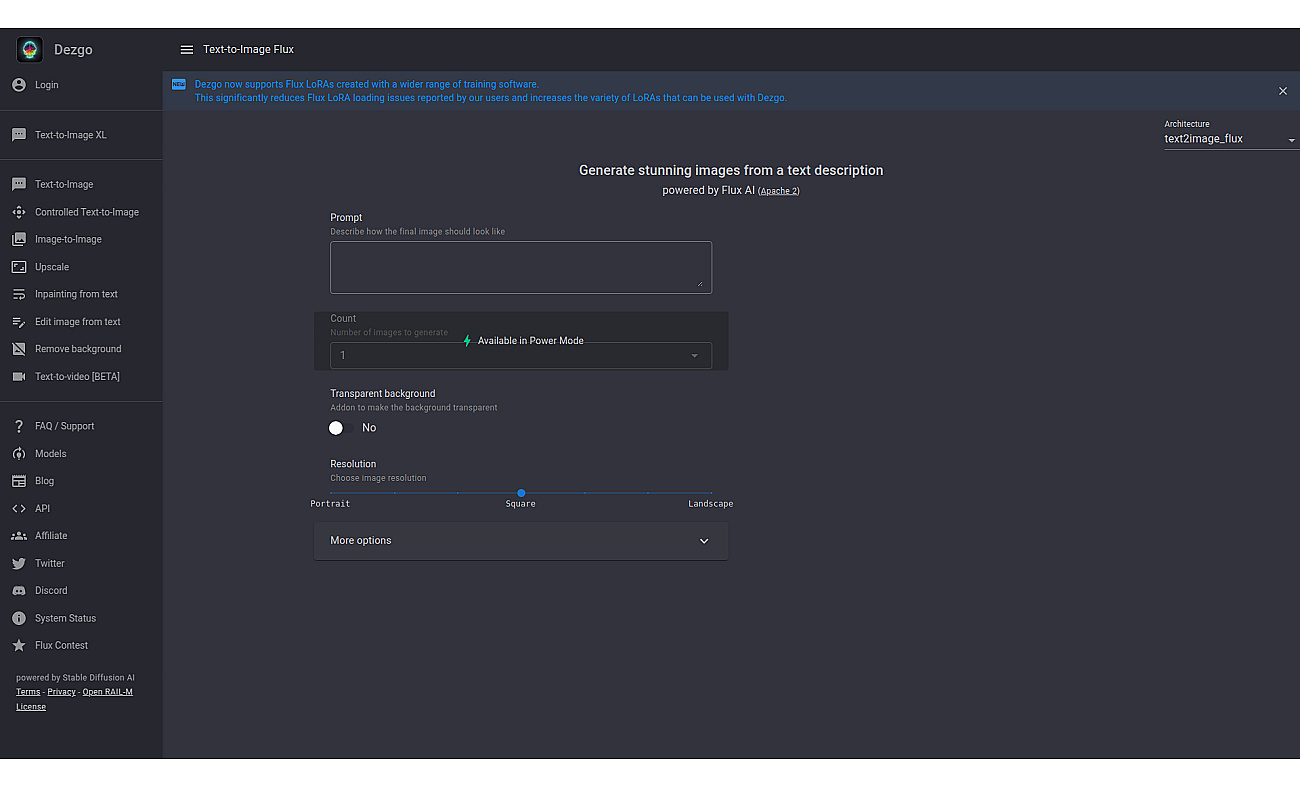The width and height of the screenshot is (1300, 788).
Task: Click the Upscale sidebar icon
Action: coord(19,267)
